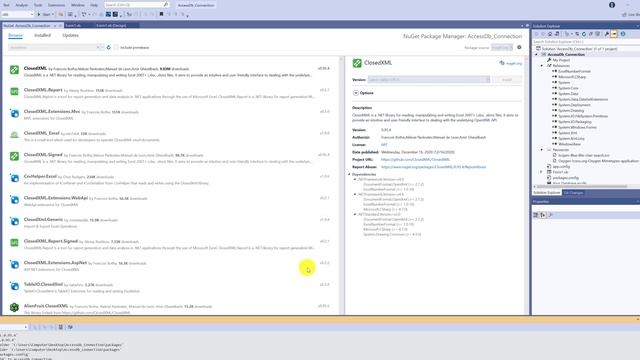Open the Report Abuse link

click(433, 167)
